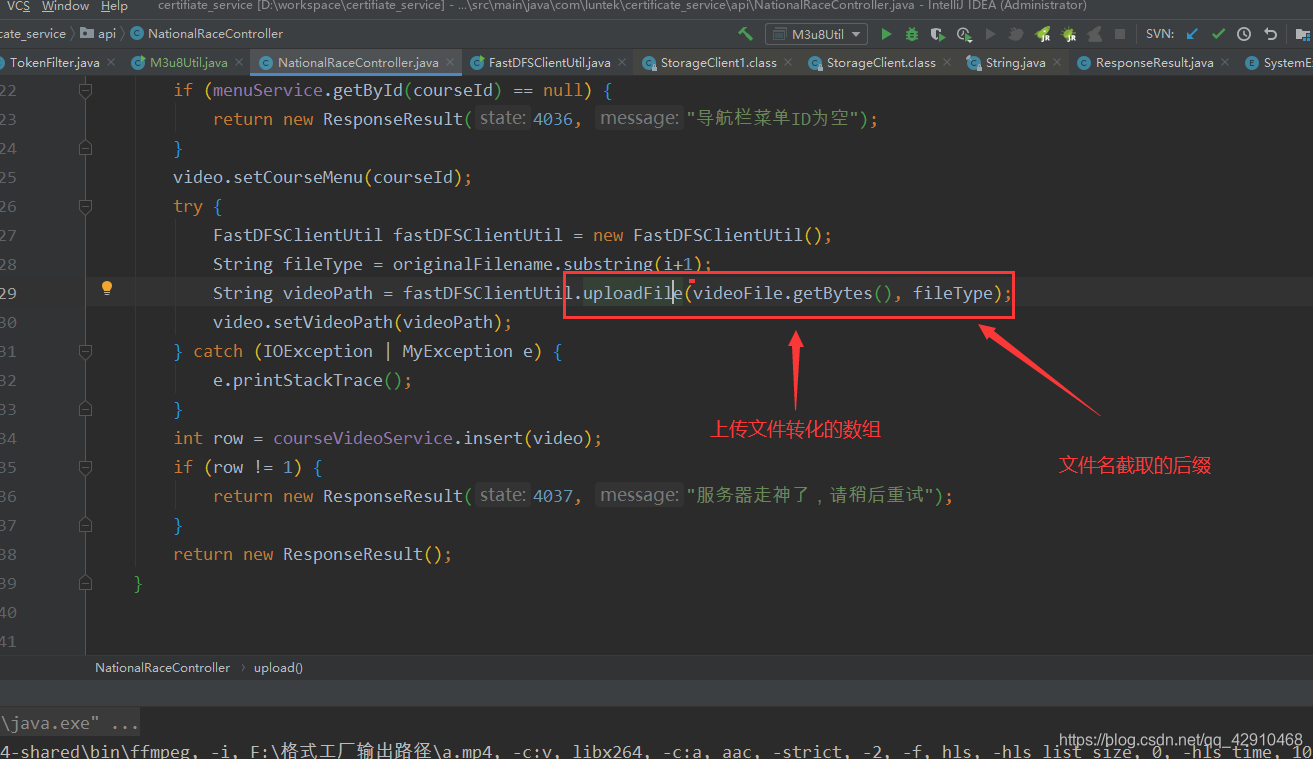This screenshot has width=1313, height=759.
Task: Collapse the if (row != 1) fold marker
Action: click(85, 467)
